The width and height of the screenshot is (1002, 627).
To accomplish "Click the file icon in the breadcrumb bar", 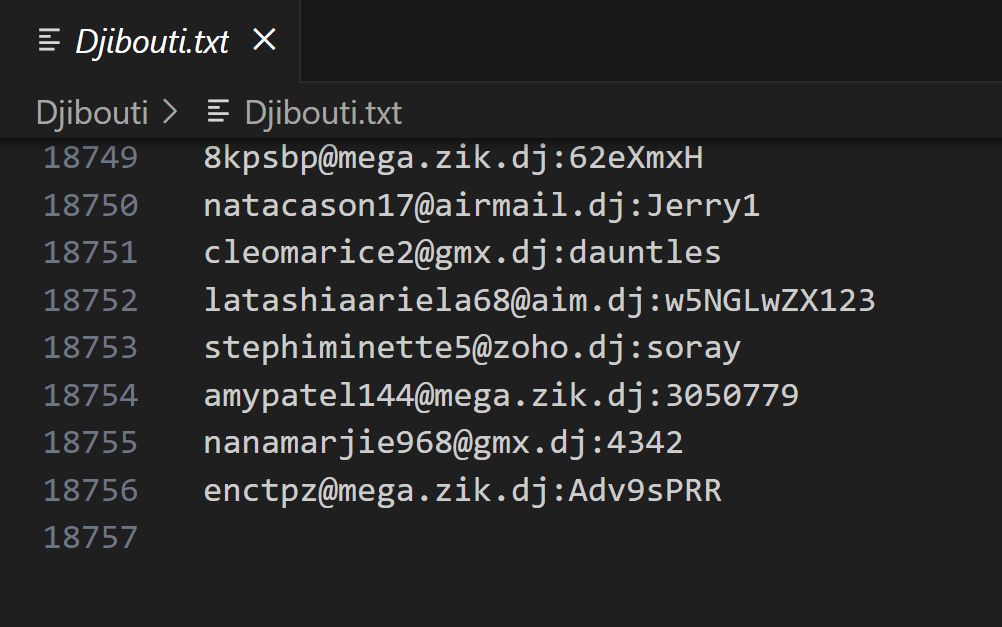I will [x=218, y=112].
